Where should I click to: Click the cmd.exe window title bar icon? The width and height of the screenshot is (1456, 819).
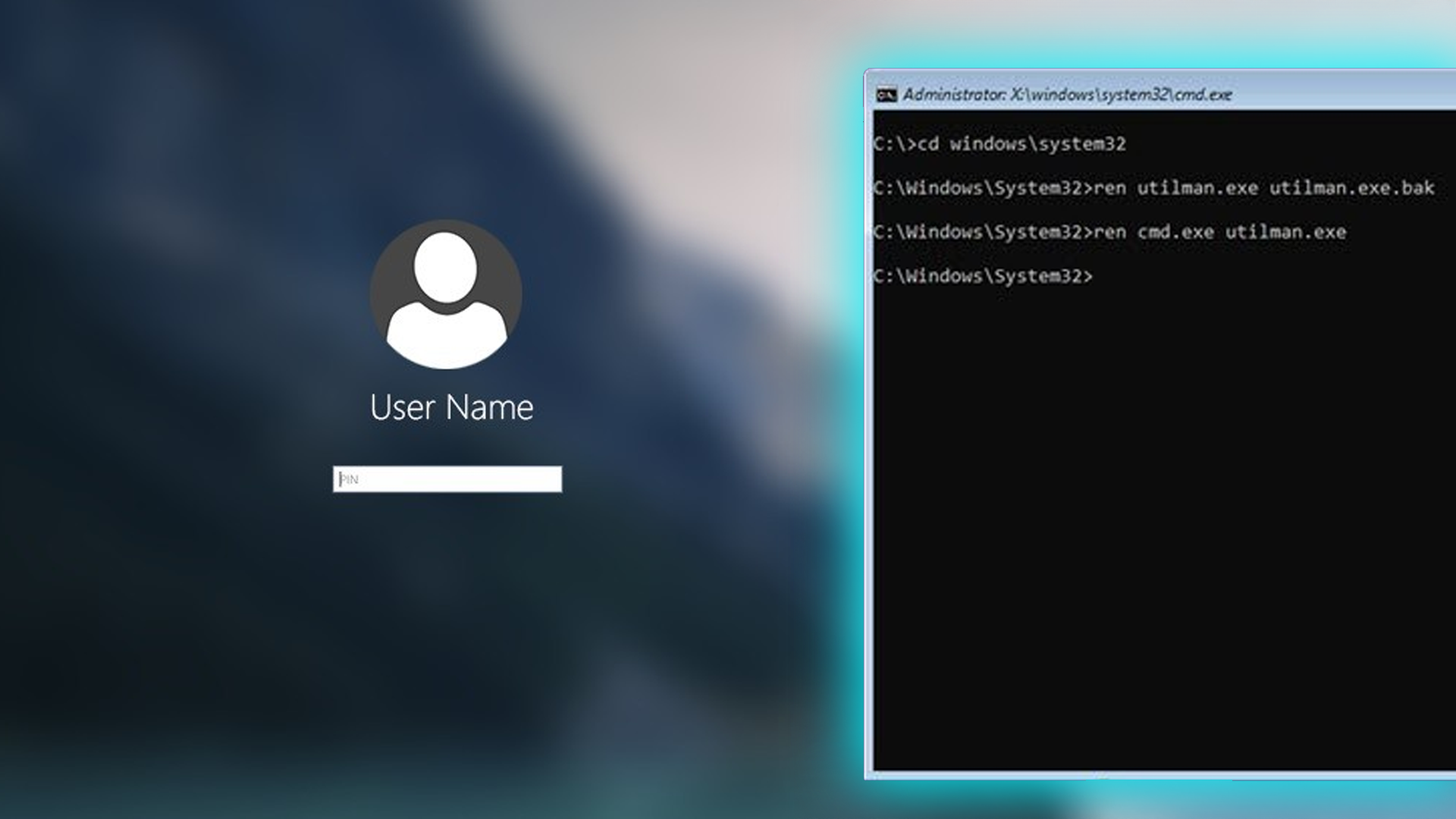pyautogui.click(x=886, y=95)
